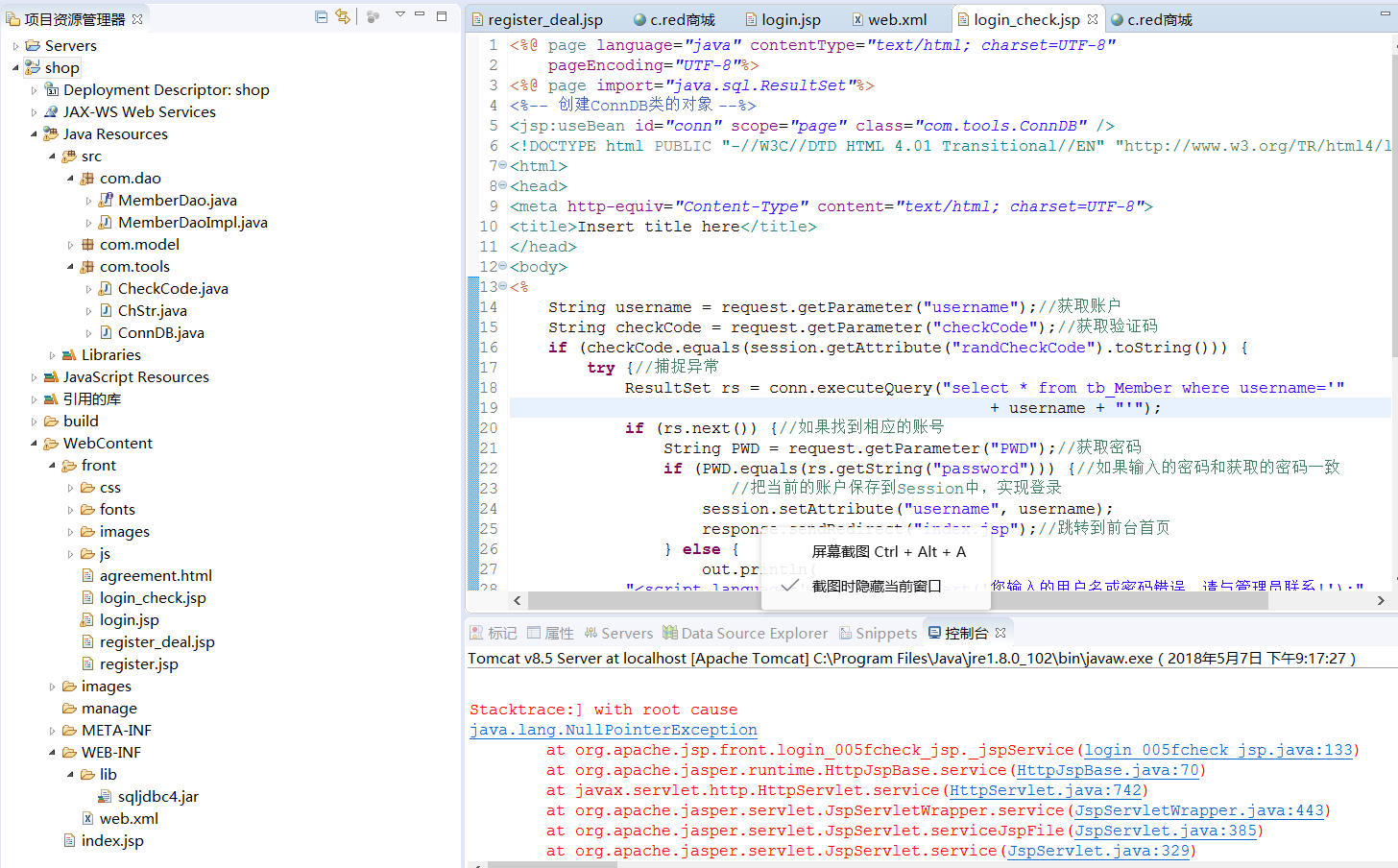Maximize the Project Explorer panel
1398x868 pixels.
(x=442, y=15)
